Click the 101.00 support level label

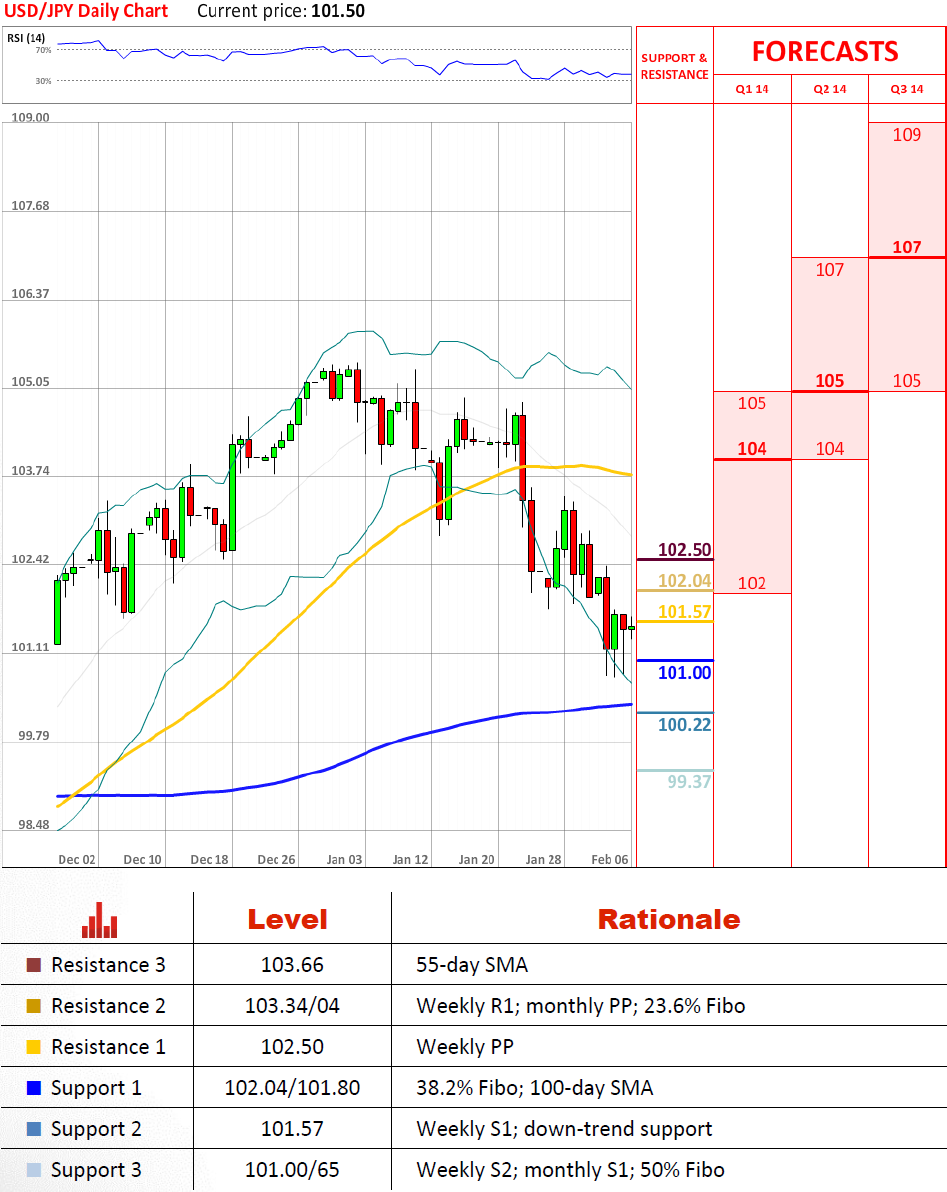[x=684, y=673]
